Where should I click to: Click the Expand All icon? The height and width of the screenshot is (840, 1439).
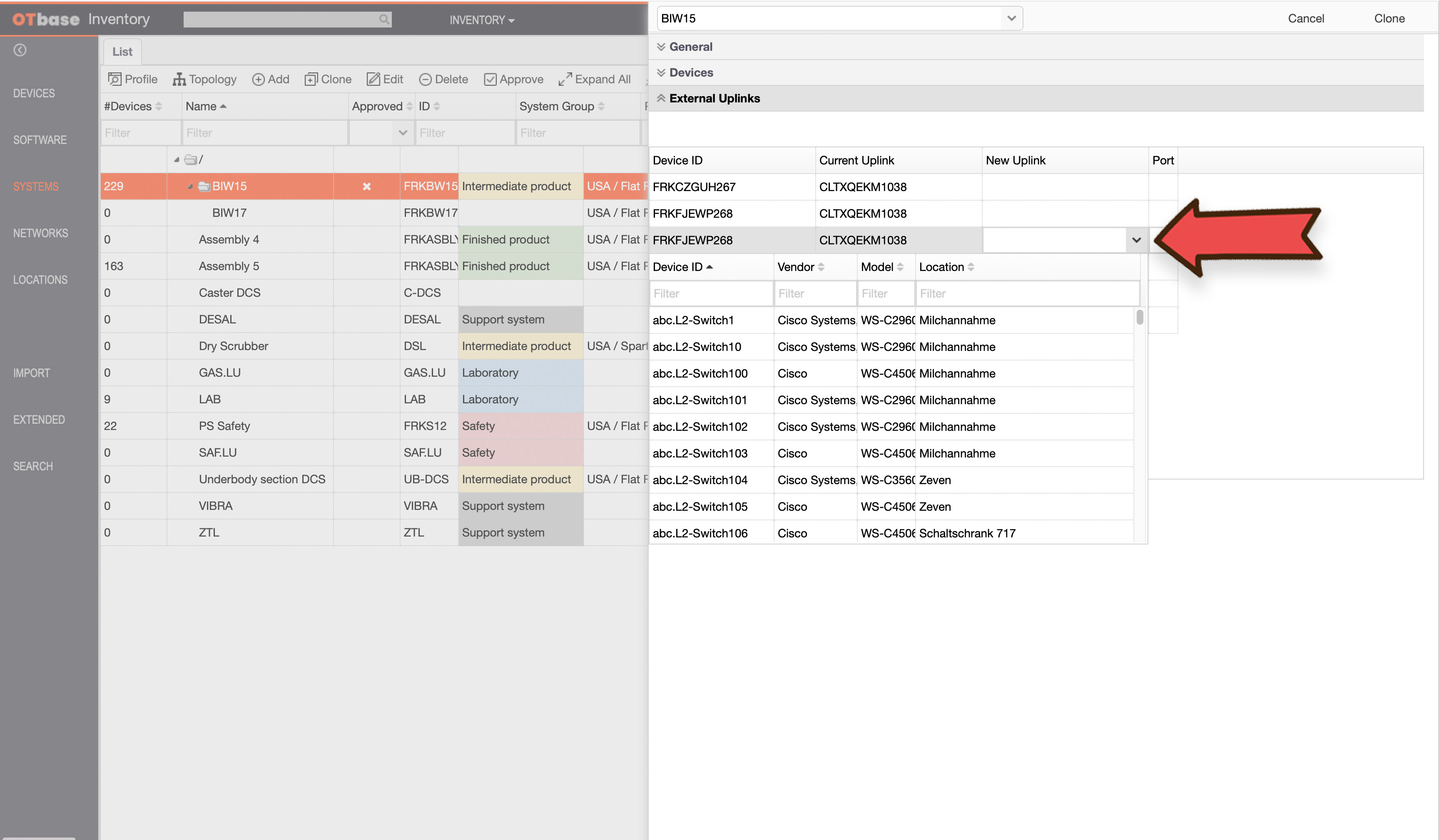click(565, 80)
